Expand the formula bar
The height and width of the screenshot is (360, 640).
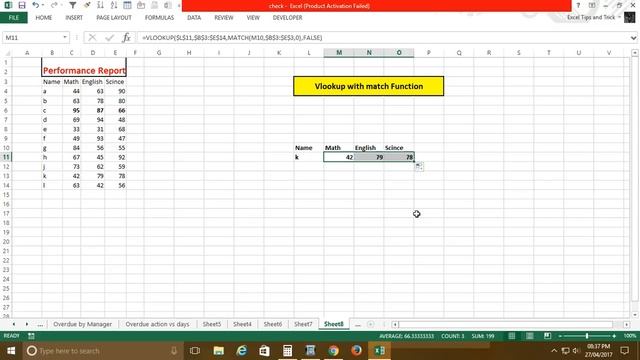coord(633,38)
